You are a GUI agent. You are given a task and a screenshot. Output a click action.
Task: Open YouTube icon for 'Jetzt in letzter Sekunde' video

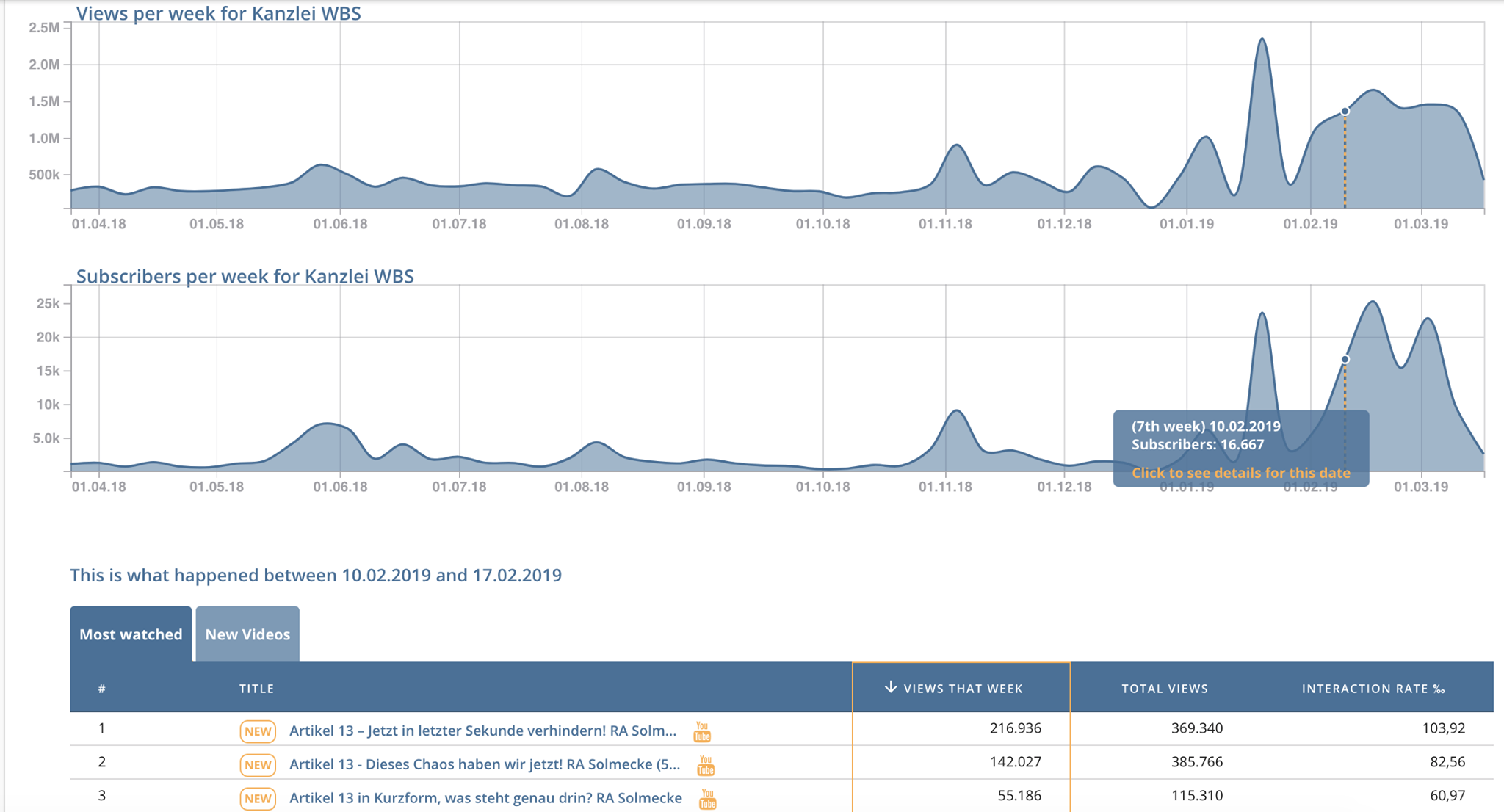[x=702, y=731]
